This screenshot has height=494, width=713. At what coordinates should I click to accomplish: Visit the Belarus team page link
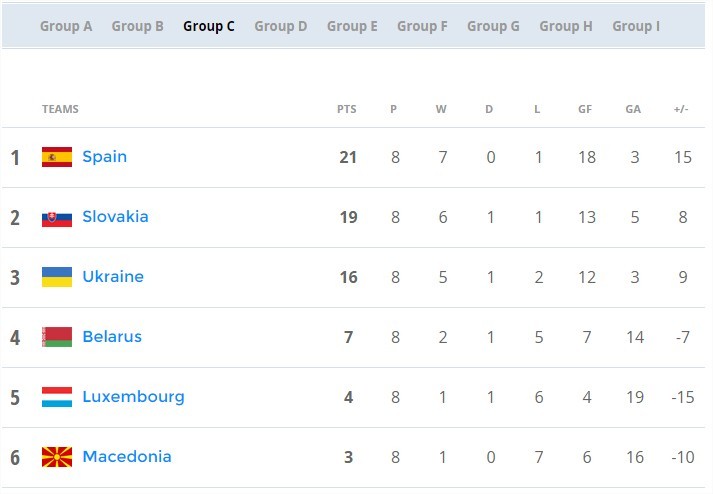click(112, 337)
